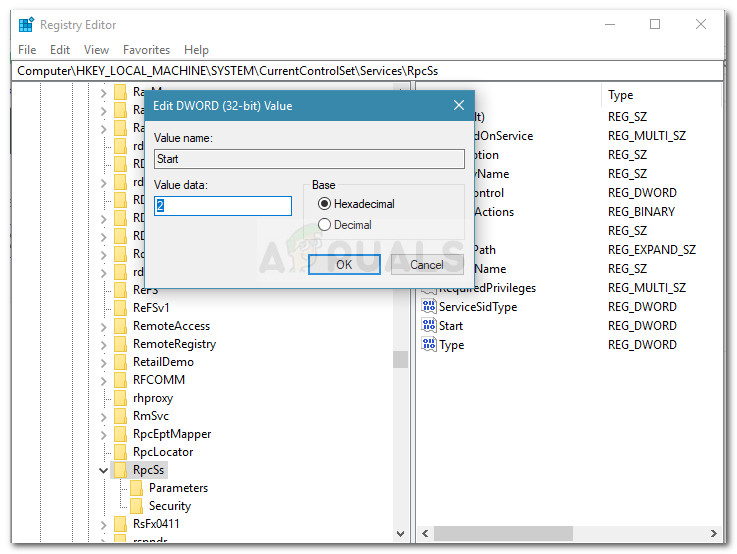737x554 pixels.
Task: Expand the RetailDemo key
Action: 103,363
